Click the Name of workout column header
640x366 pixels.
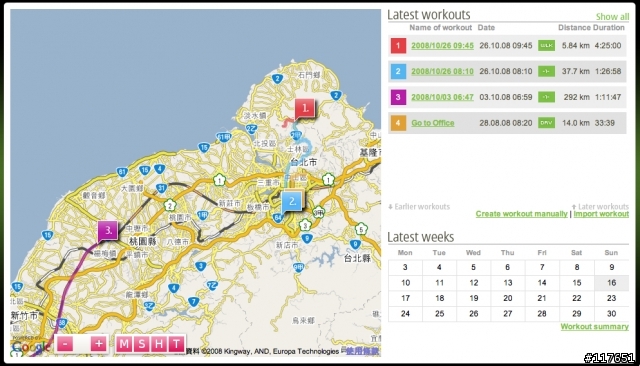pos(440,28)
